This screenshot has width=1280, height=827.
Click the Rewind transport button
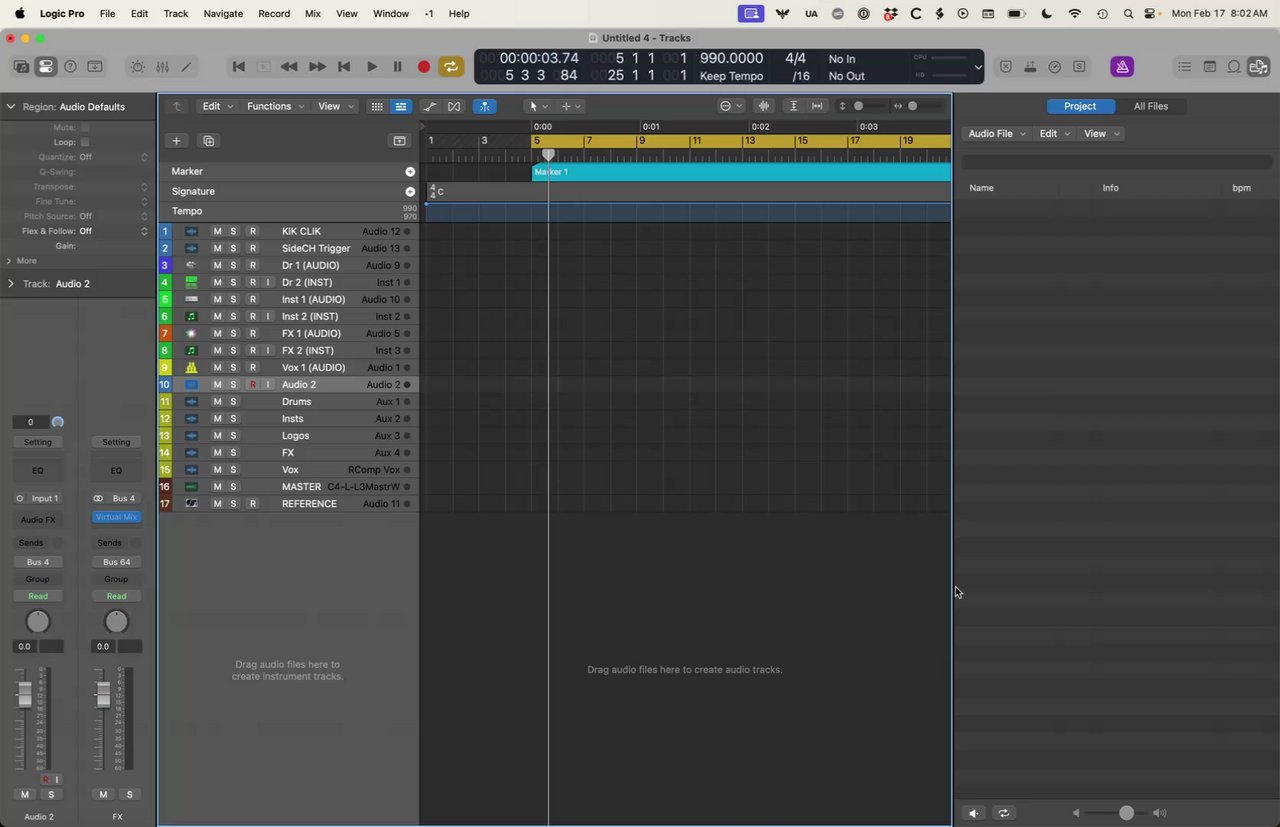[289, 67]
